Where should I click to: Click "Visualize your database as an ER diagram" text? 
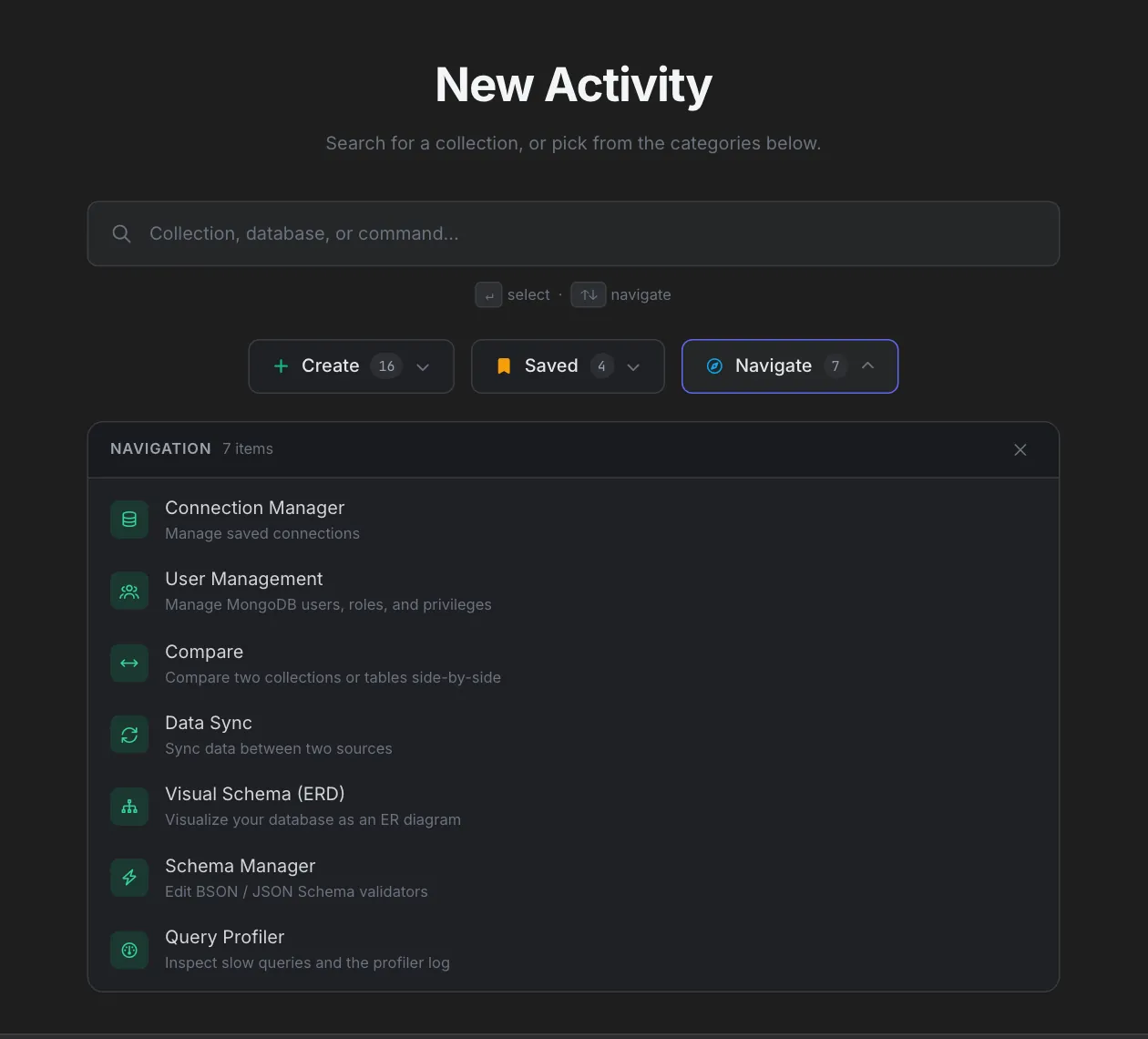(313, 819)
